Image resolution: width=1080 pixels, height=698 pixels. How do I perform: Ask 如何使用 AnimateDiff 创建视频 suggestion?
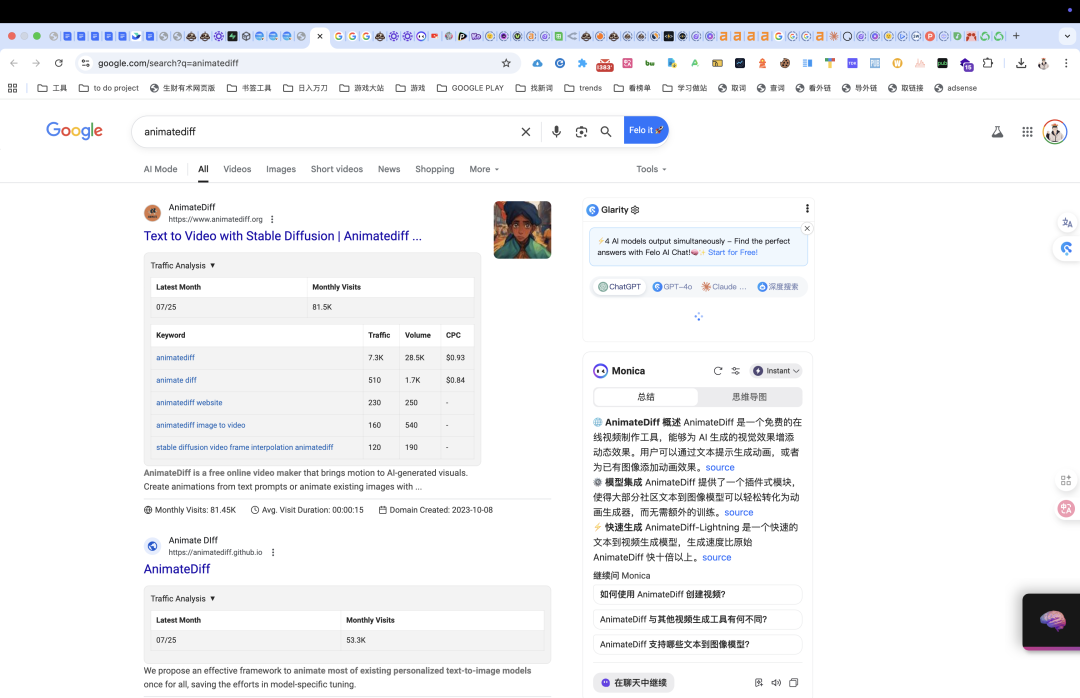point(698,594)
